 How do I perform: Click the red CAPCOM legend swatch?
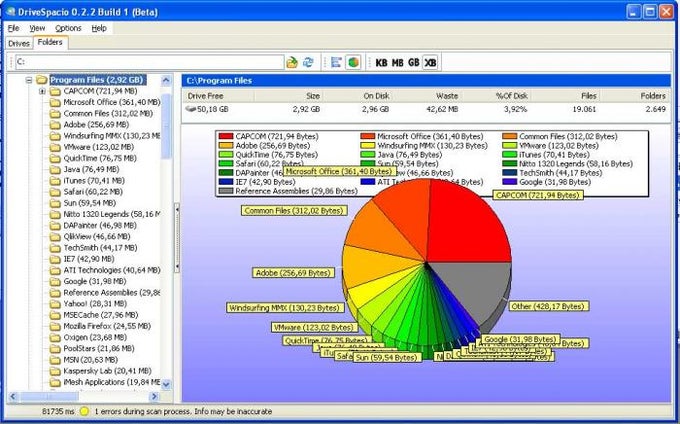(226, 137)
